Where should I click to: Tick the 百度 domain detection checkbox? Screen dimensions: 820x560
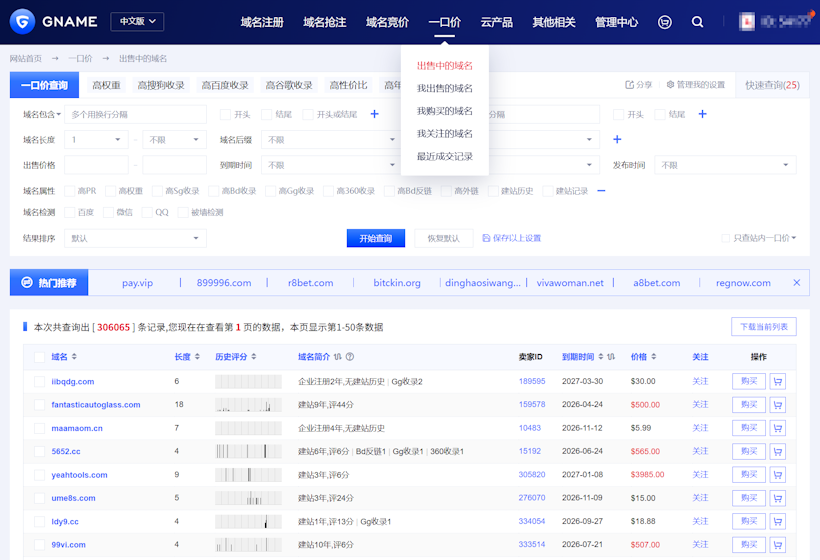tap(70, 212)
